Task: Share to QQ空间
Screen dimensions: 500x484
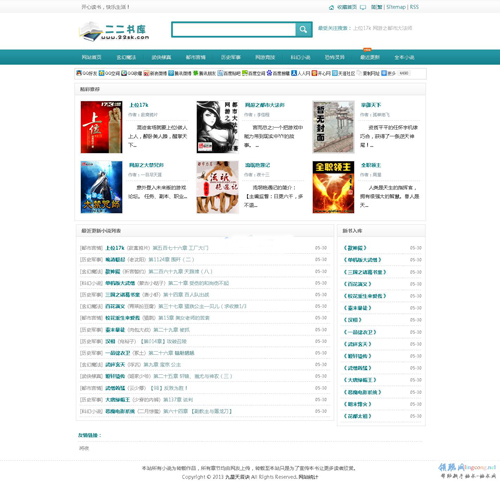Action: pos(109,73)
